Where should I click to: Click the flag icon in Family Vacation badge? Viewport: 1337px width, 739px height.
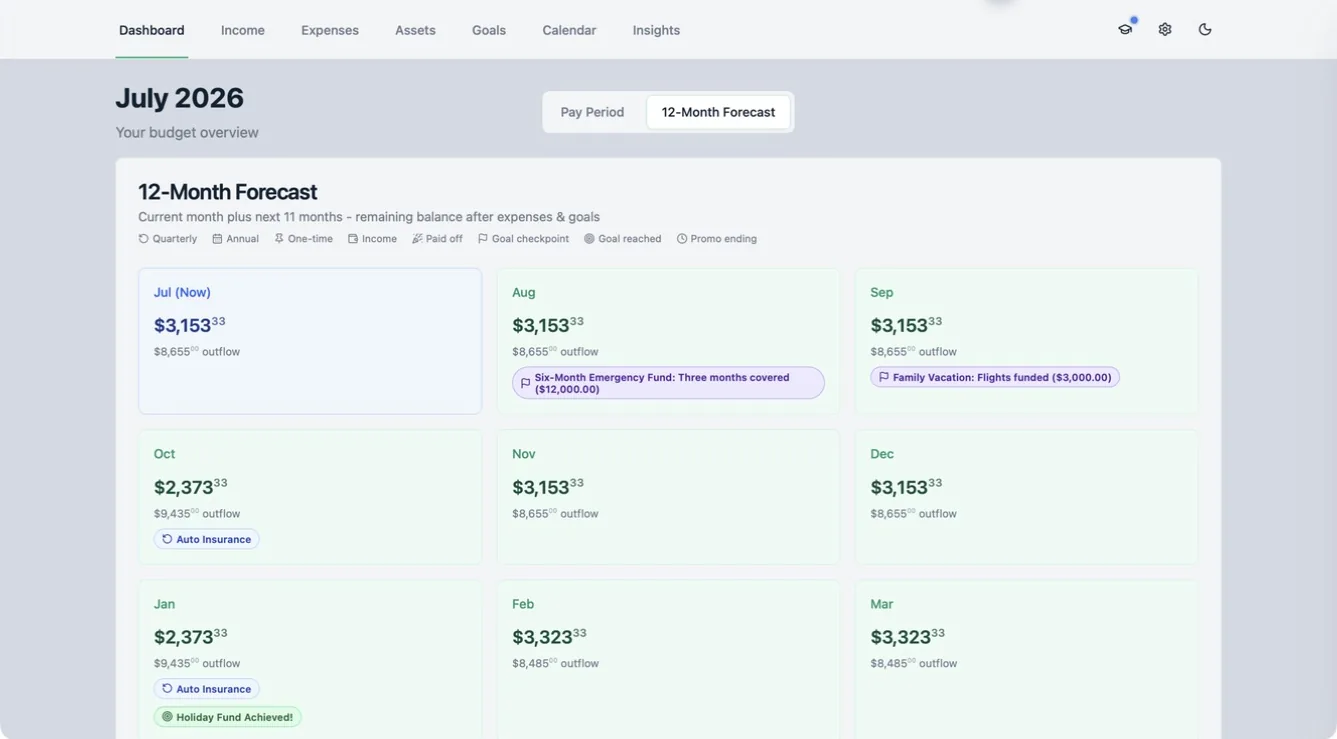(884, 377)
